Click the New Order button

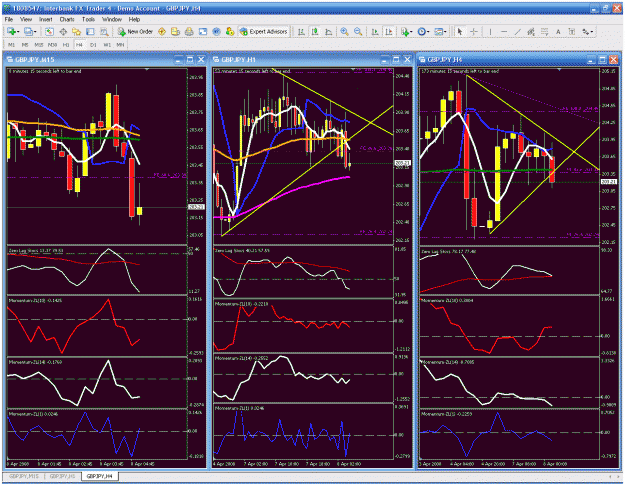coord(136,31)
